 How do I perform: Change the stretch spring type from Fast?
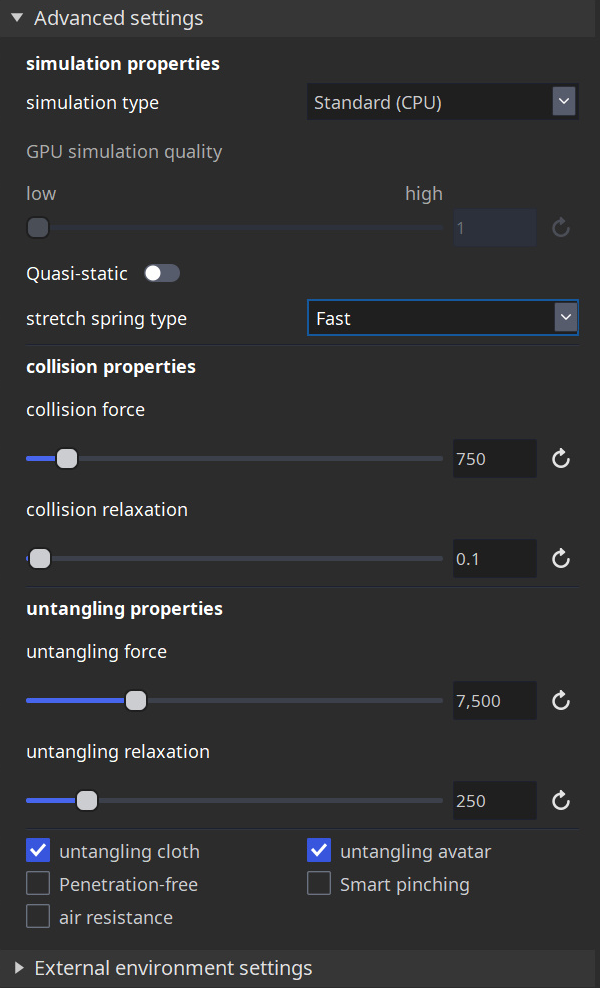tap(443, 317)
